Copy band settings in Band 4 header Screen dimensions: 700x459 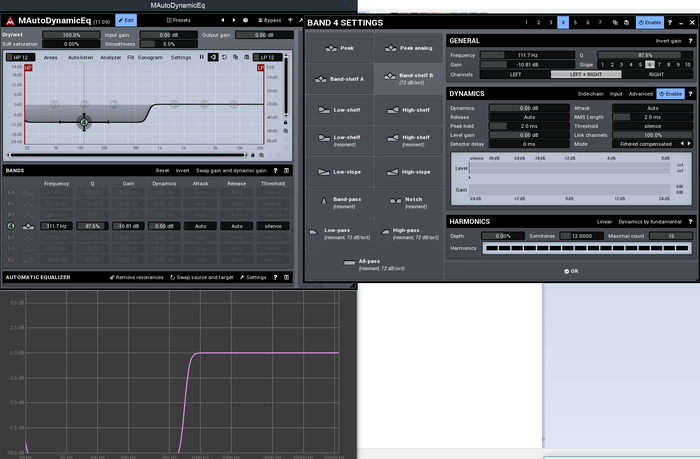615,22
